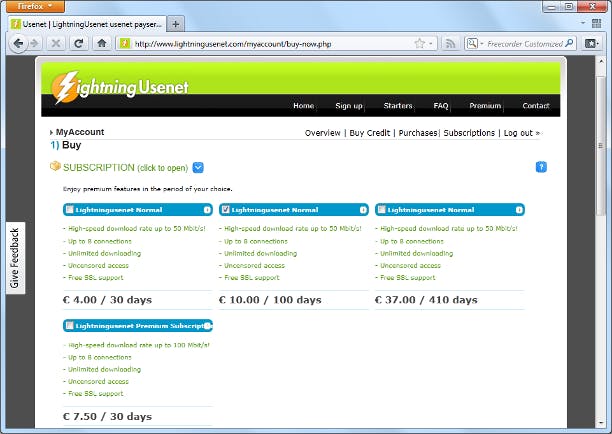612x434 pixels.
Task: Select the LightningUsenet browser tab
Action: tap(87, 24)
